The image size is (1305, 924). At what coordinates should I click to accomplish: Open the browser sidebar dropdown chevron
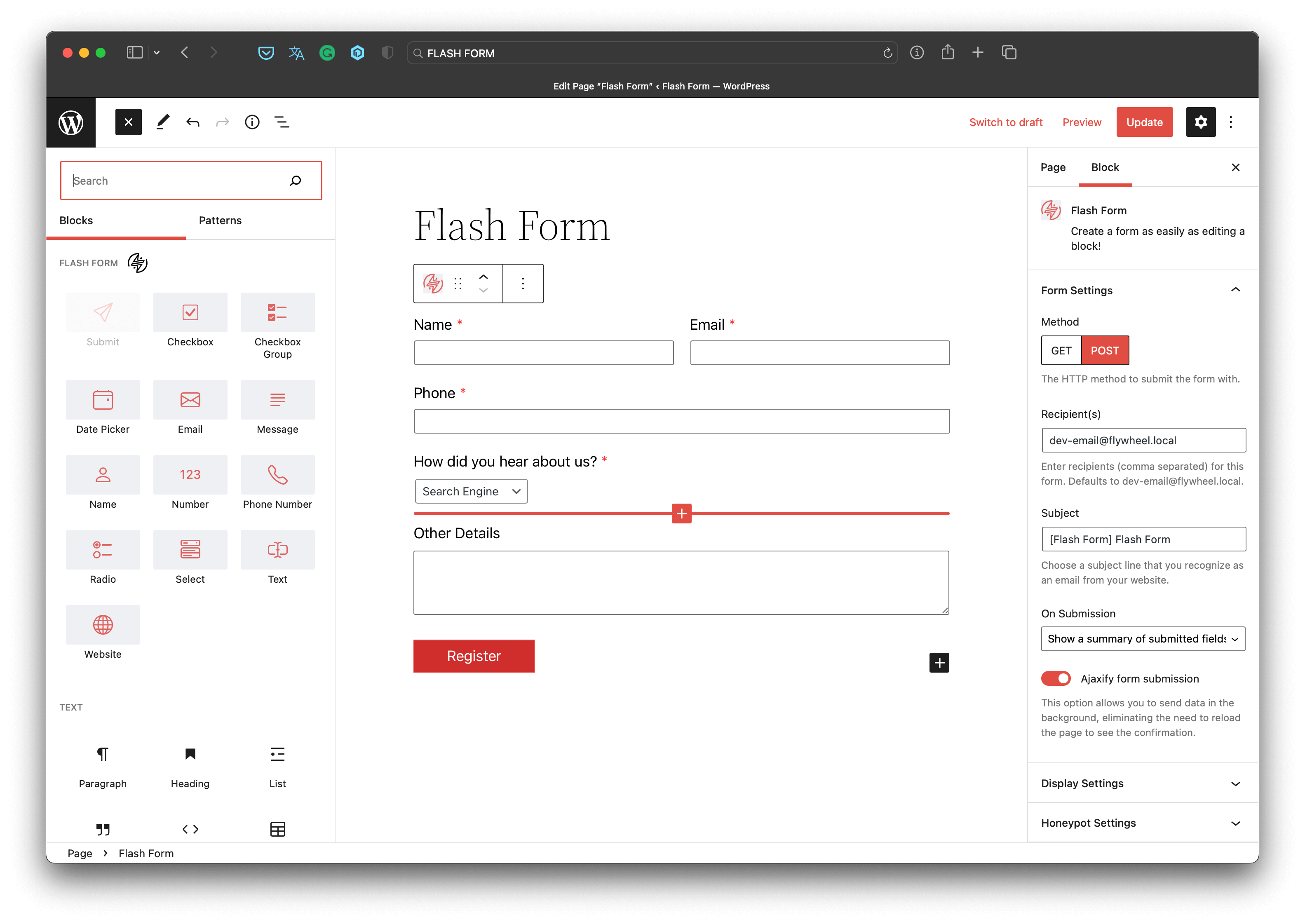point(157,53)
